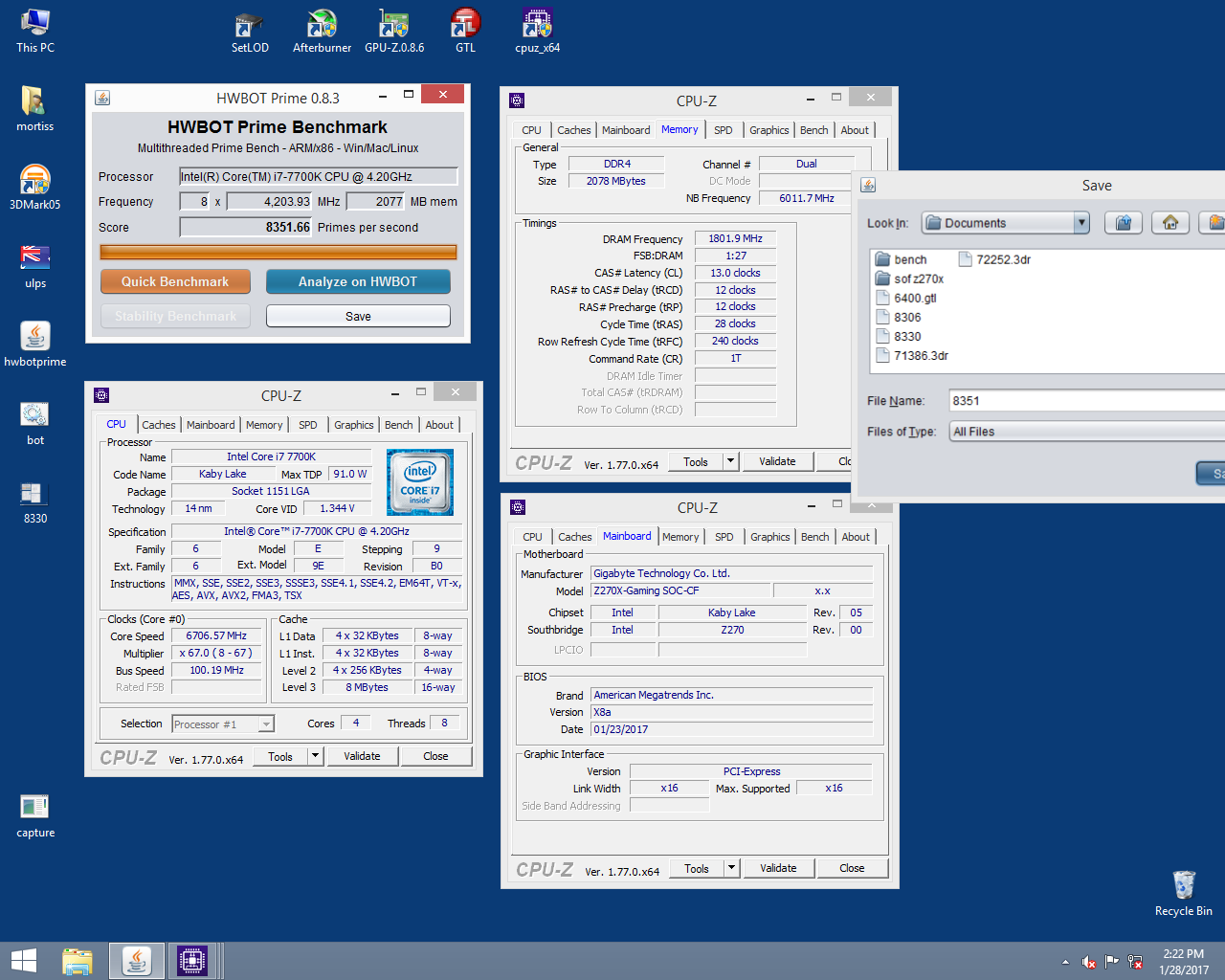Open the Action Center flag tray icon
This screenshot has height=980, width=1225.
[x=1112, y=962]
